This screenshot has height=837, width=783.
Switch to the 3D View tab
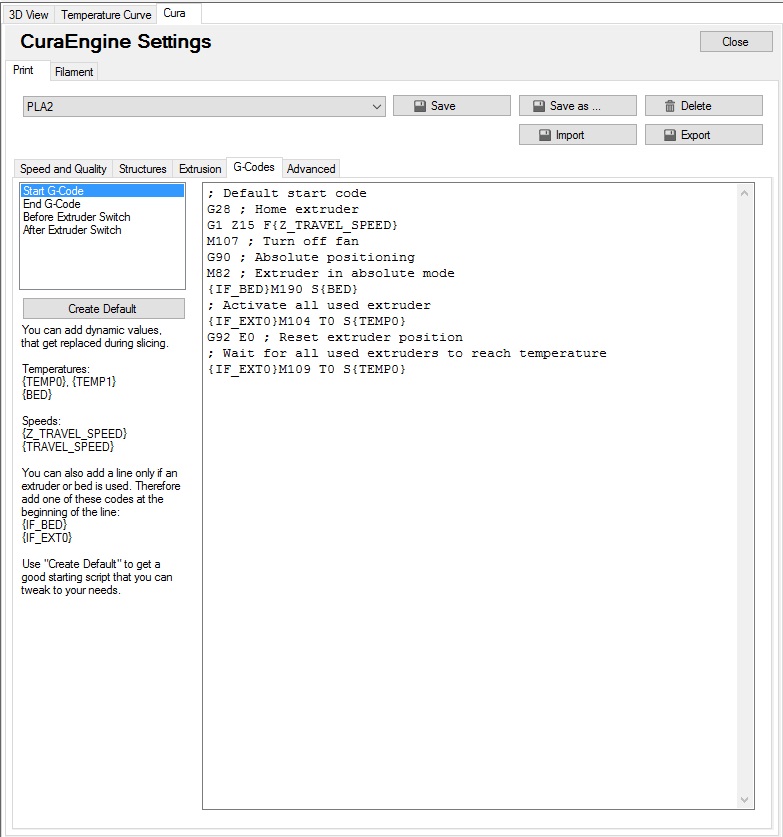(x=28, y=15)
